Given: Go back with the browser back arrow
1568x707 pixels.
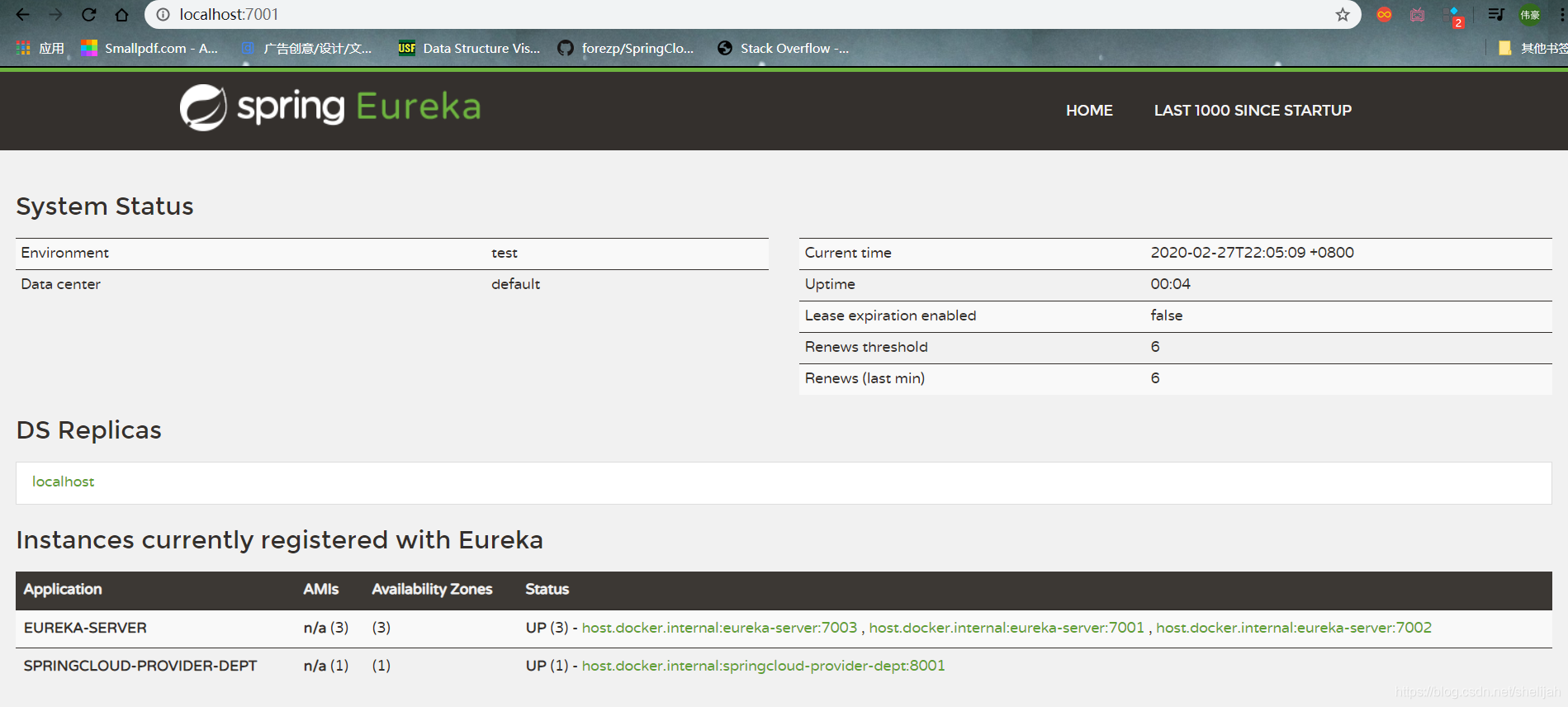Looking at the screenshot, I should click(22, 15).
